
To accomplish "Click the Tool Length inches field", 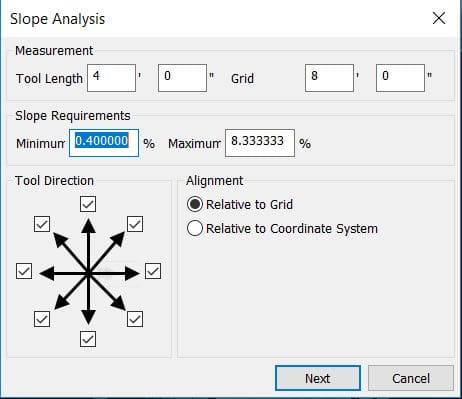I will click(x=182, y=78).
